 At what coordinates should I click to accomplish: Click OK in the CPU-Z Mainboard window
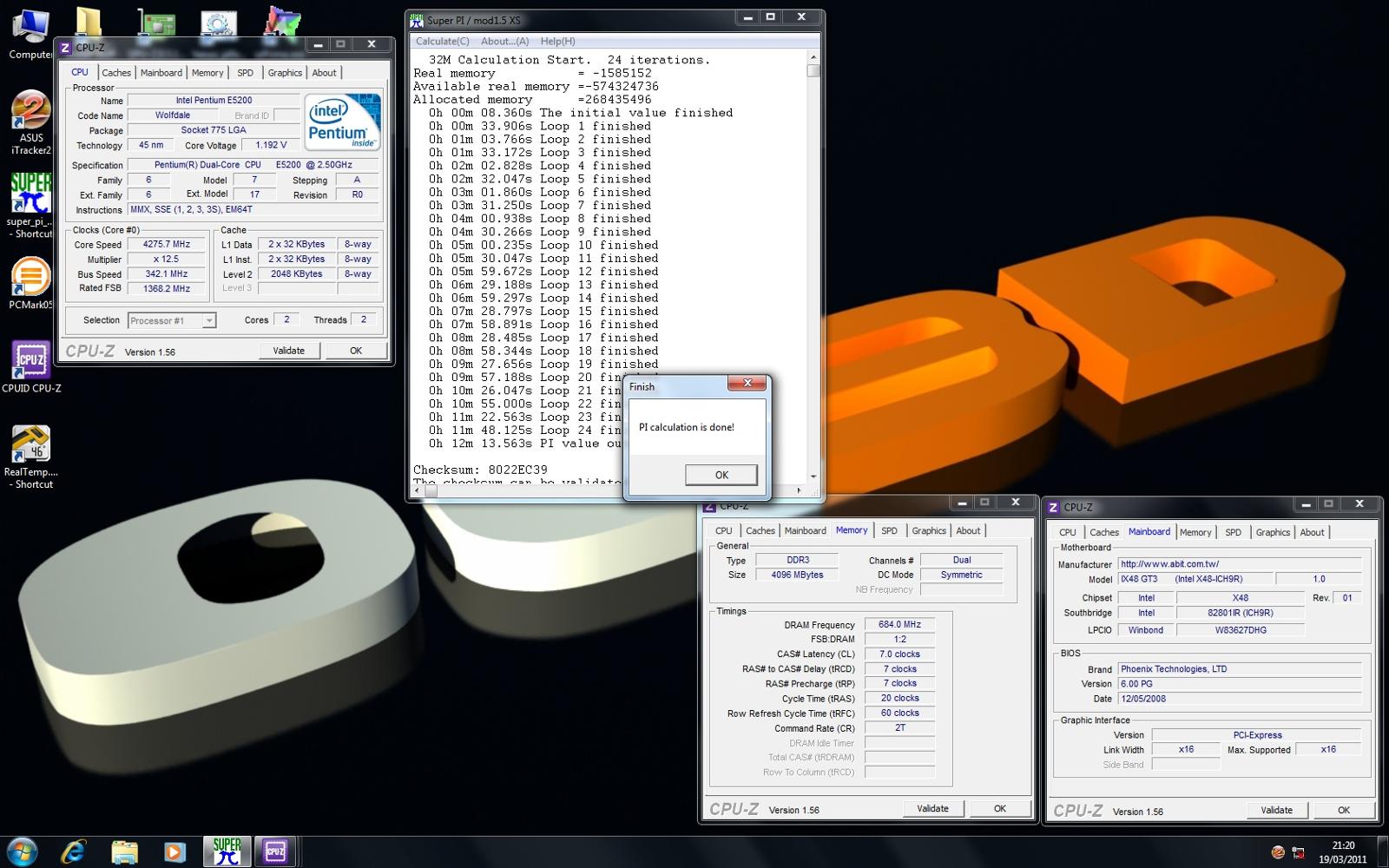coord(1344,810)
